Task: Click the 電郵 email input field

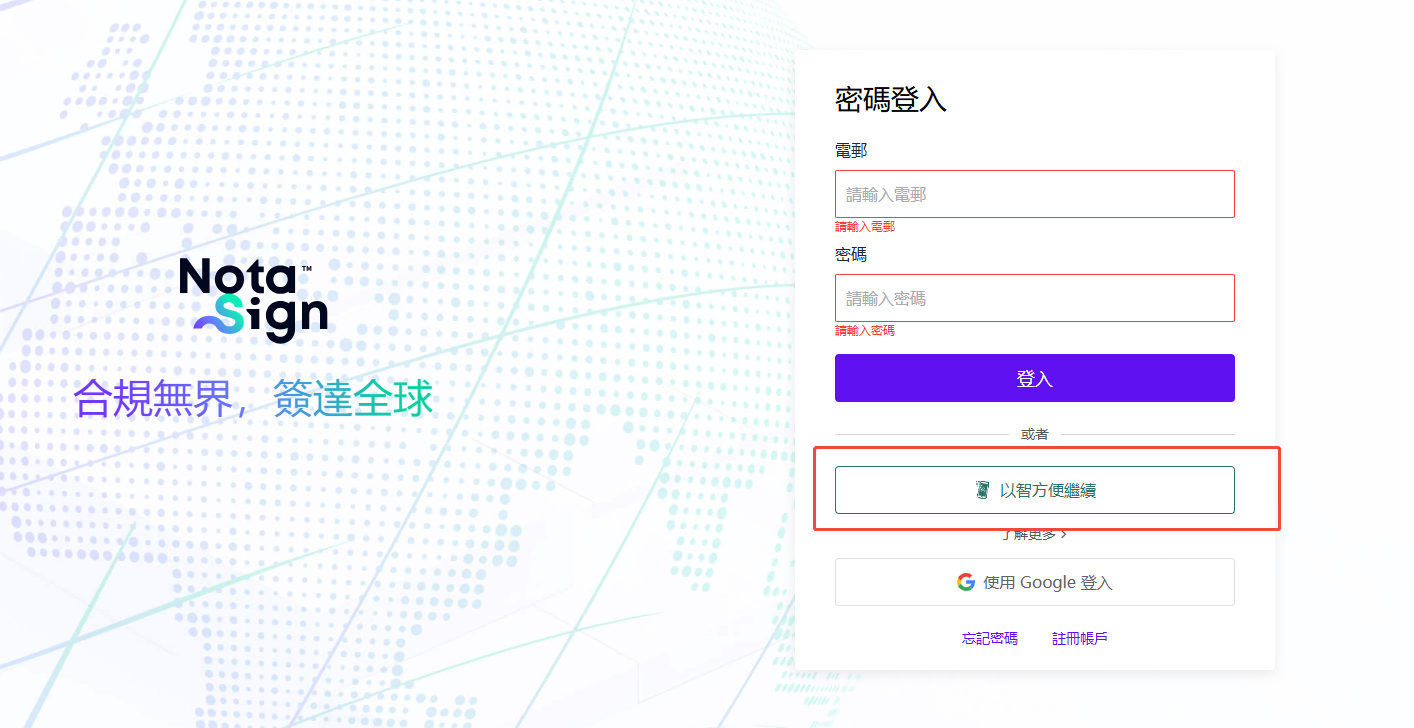Action: pos(1034,194)
